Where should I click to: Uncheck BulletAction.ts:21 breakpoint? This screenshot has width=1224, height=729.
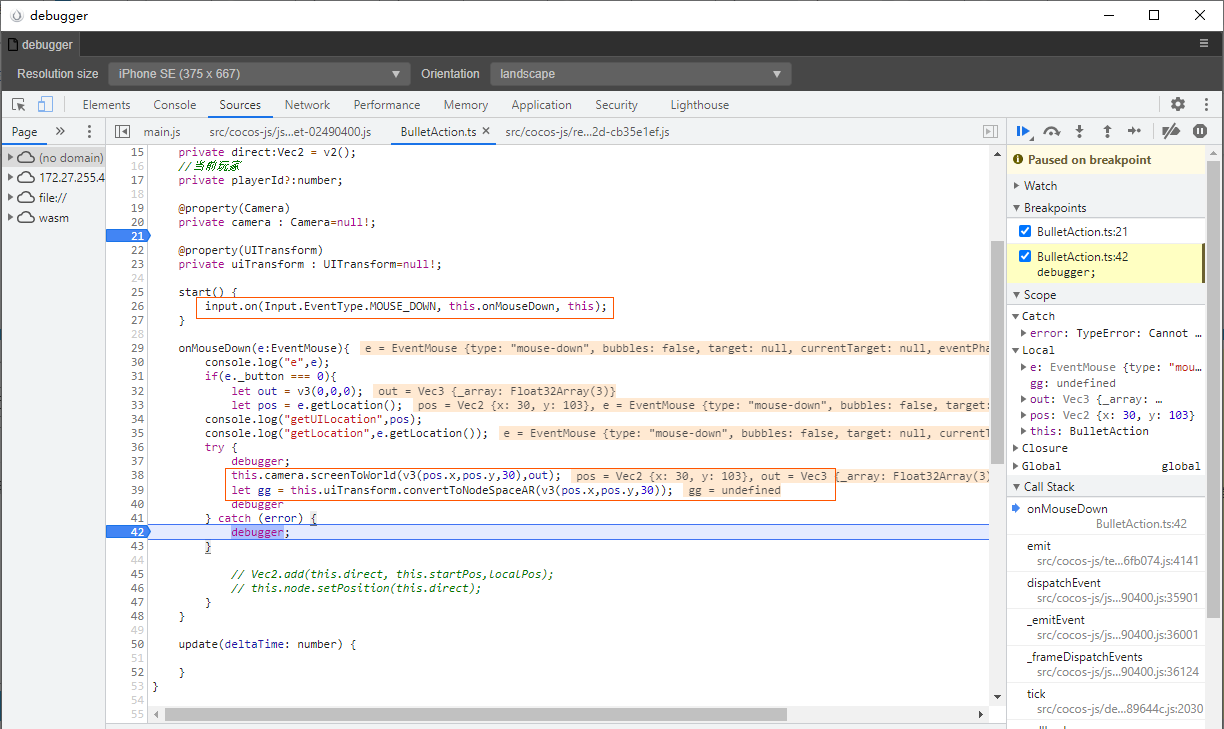pyautogui.click(x=1024, y=231)
